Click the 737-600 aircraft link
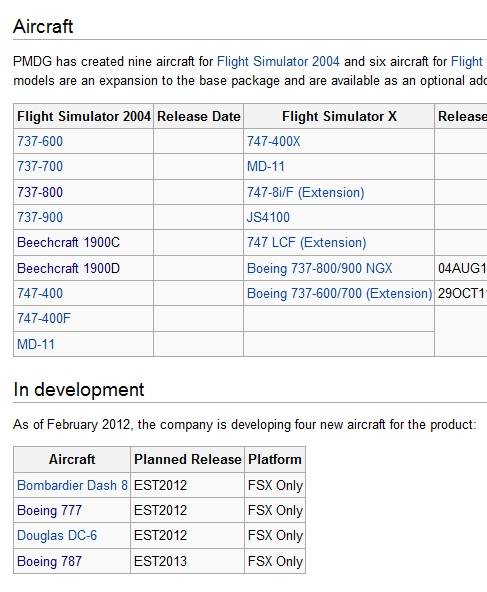This screenshot has height=592, width=487. 40,142
